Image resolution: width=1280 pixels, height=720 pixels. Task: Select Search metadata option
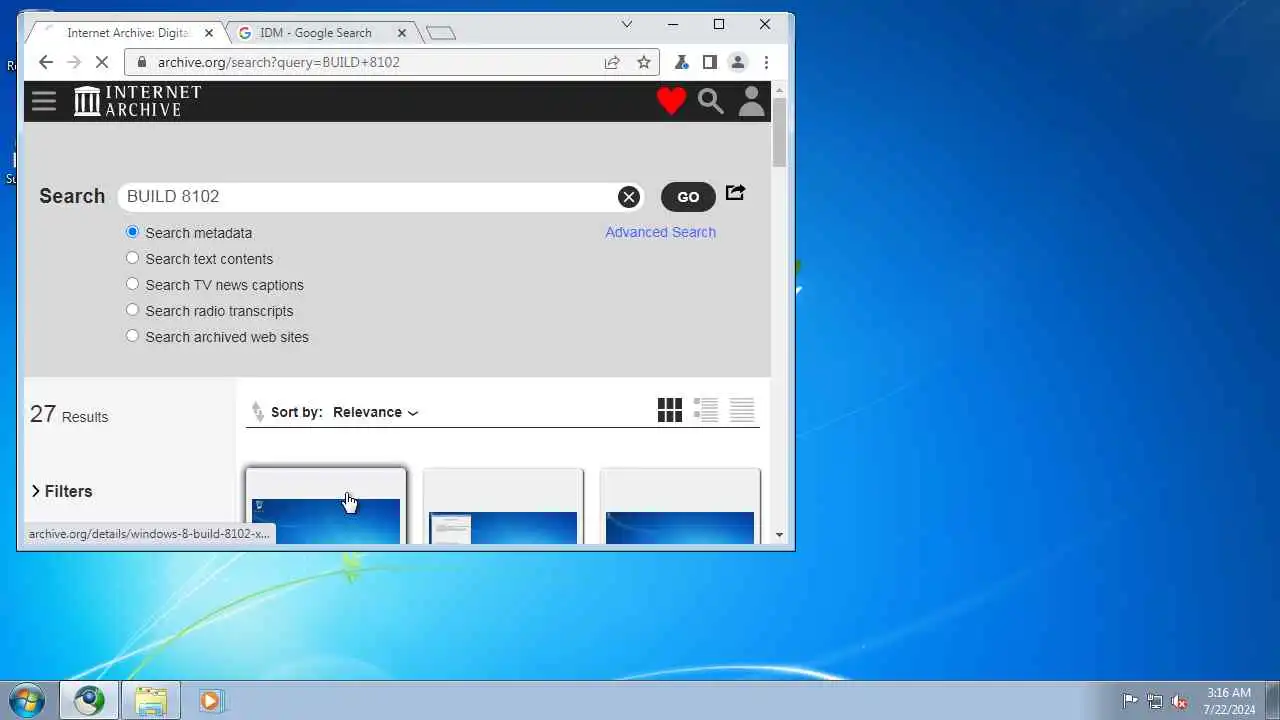click(x=132, y=232)
